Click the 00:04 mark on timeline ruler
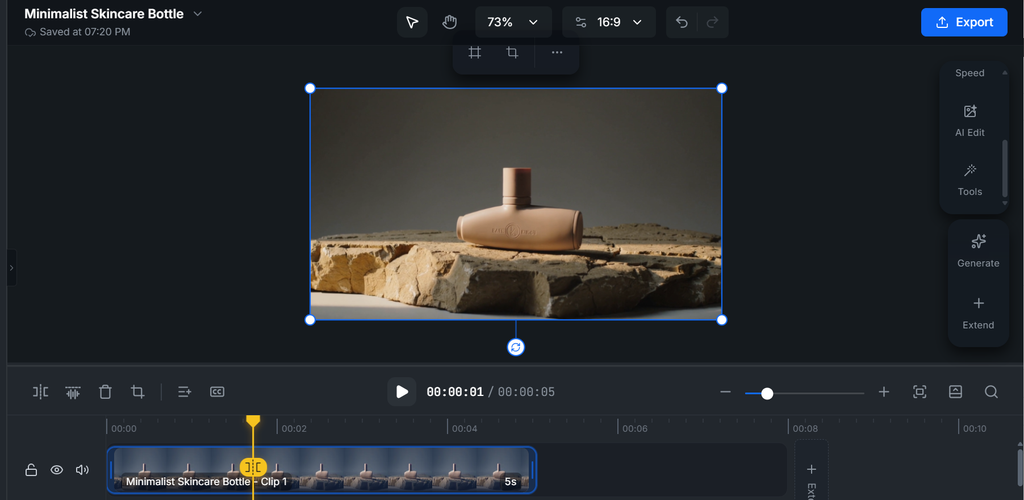Image resolution: width=1024 pixels, height=500 pixels. pyautogui.click(x=462, y=429)
